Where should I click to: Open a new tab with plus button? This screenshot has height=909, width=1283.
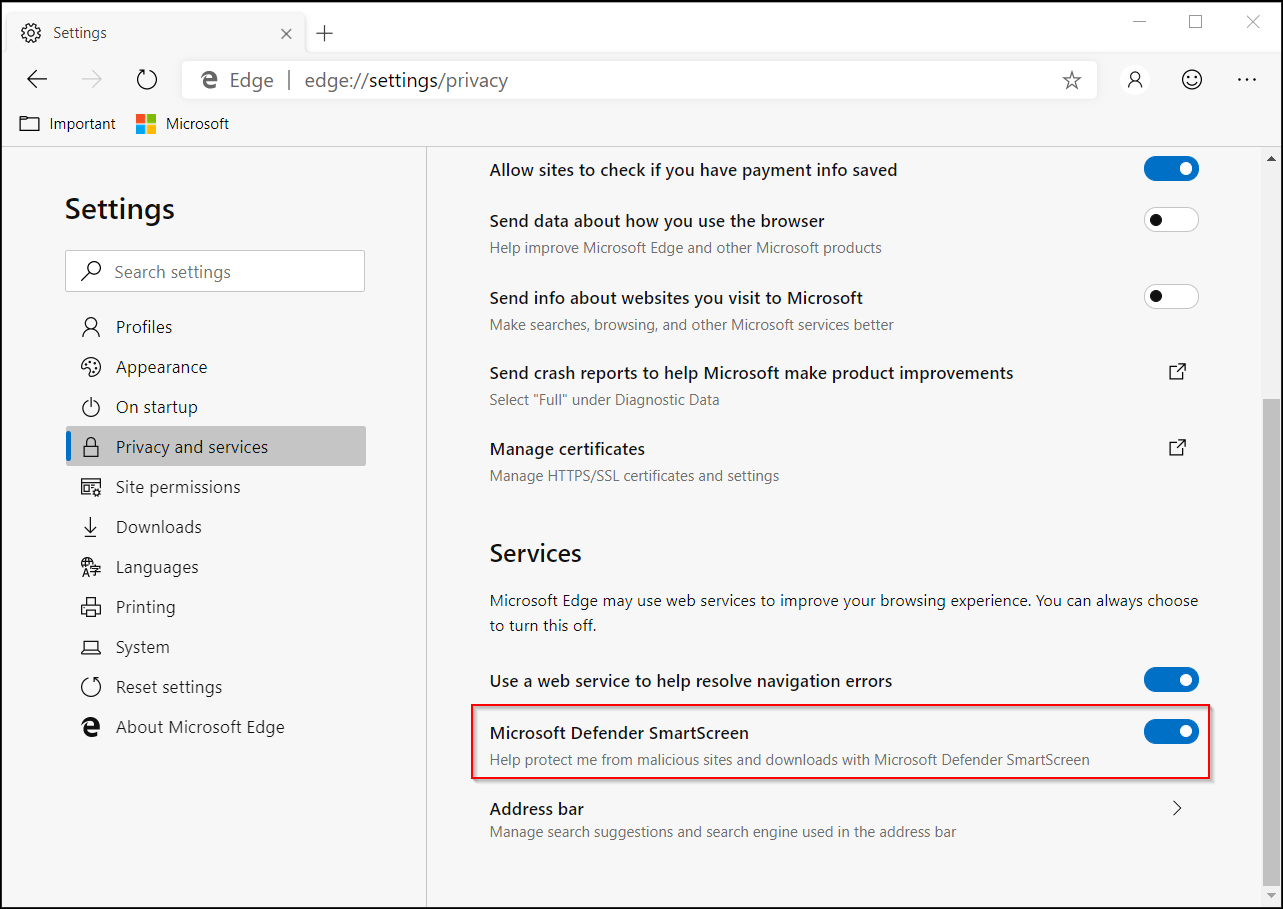[324, 33]
